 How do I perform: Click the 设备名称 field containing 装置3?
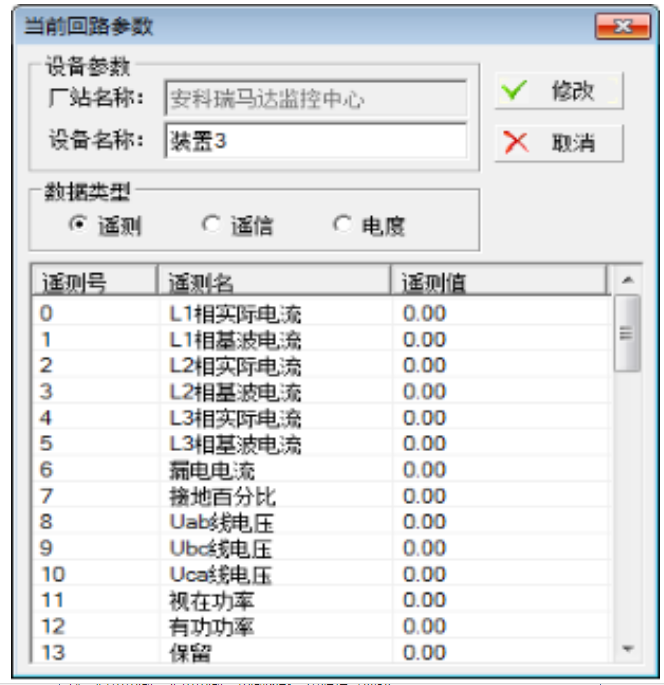click(x=316, y=141)
